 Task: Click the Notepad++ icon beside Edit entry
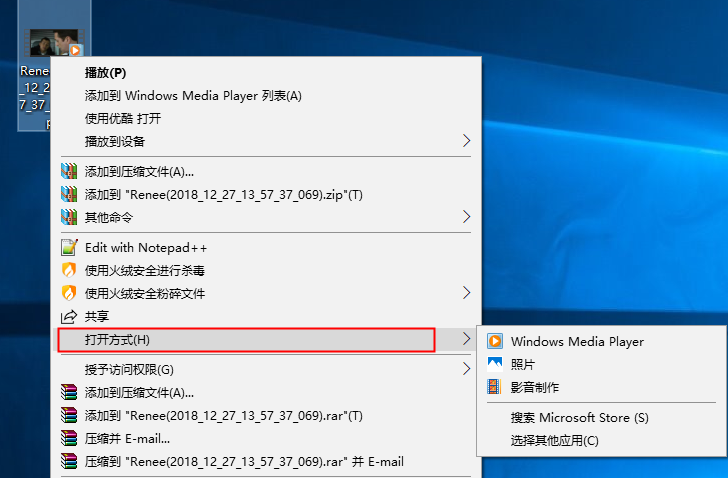click(69, 247)
